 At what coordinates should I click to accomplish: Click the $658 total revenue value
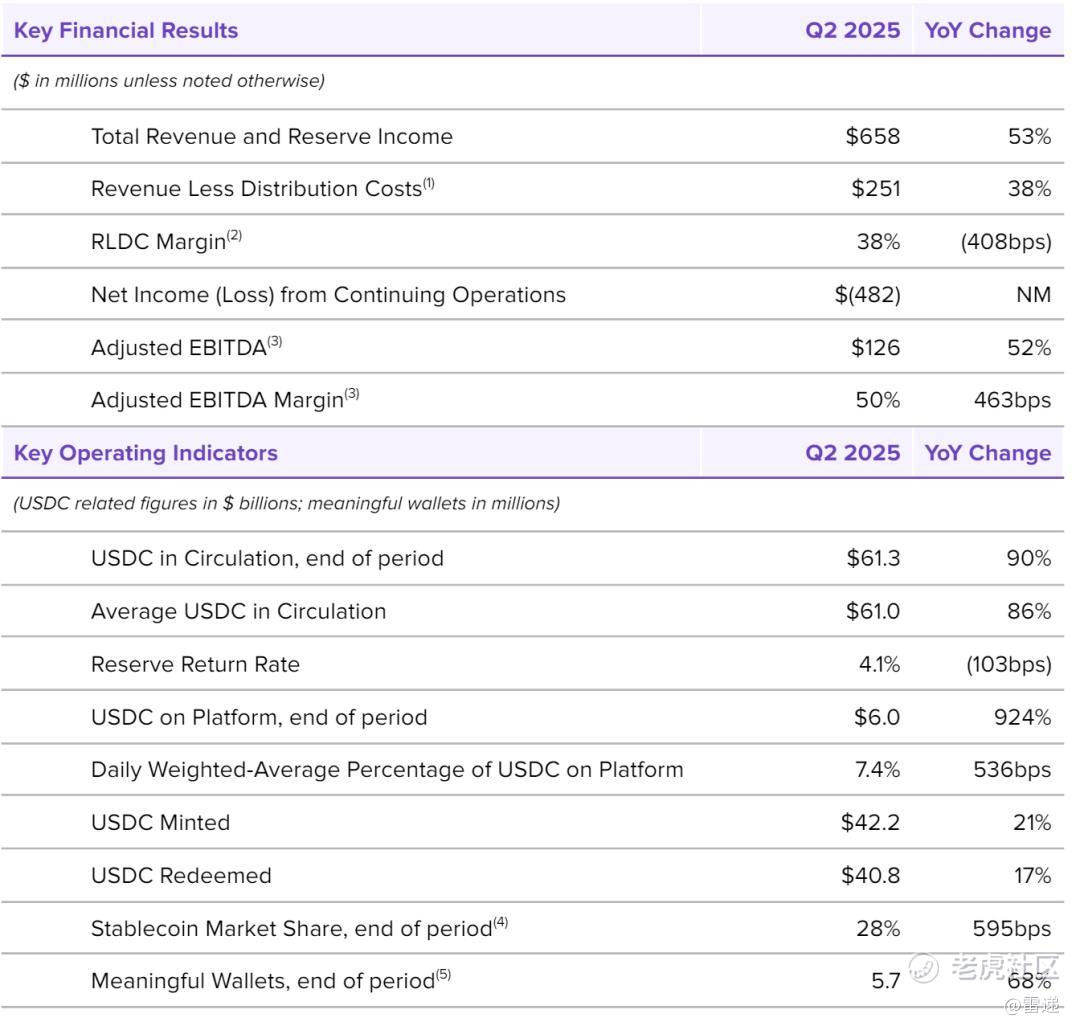pos(872,137)
